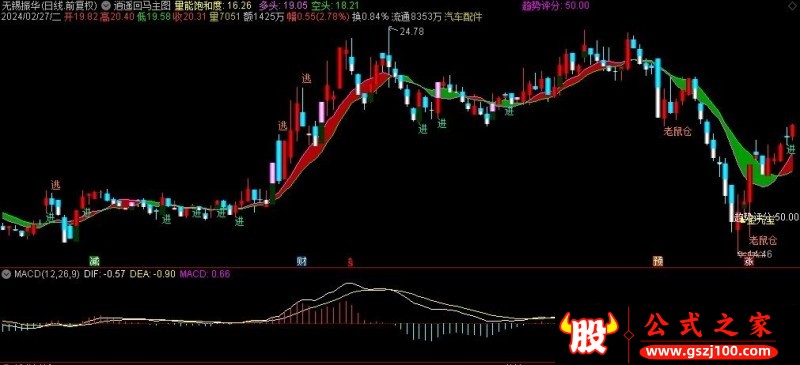This screenshot has width=800, height=365.
Task: Open the MACD(12,26,9) indicator dropdown arrow
Action: 6,274
